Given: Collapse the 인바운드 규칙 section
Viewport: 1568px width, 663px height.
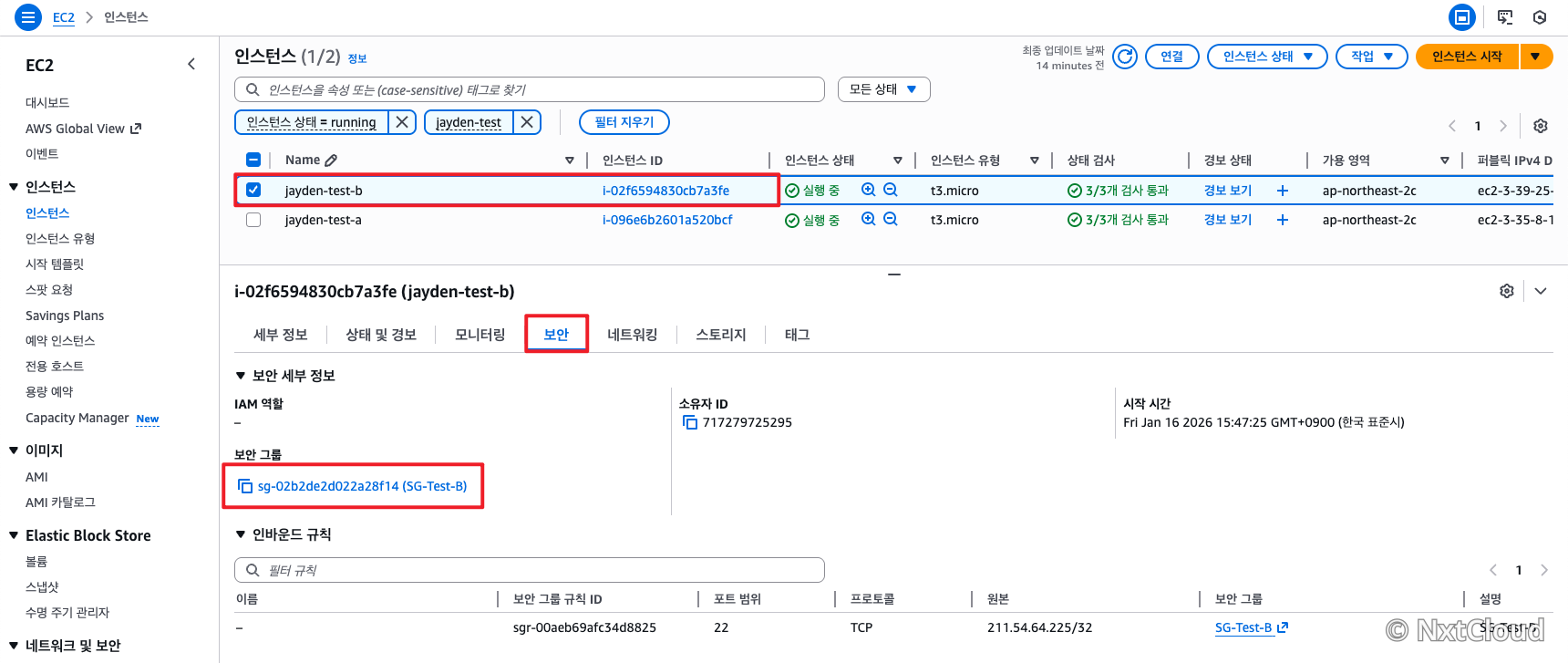Looking at the screenshot, I should [241, 534].
